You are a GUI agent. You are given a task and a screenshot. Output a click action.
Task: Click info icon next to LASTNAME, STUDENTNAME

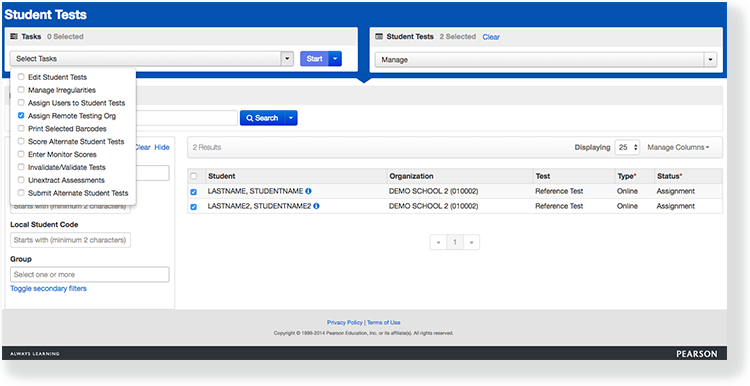tap(309, 191)
